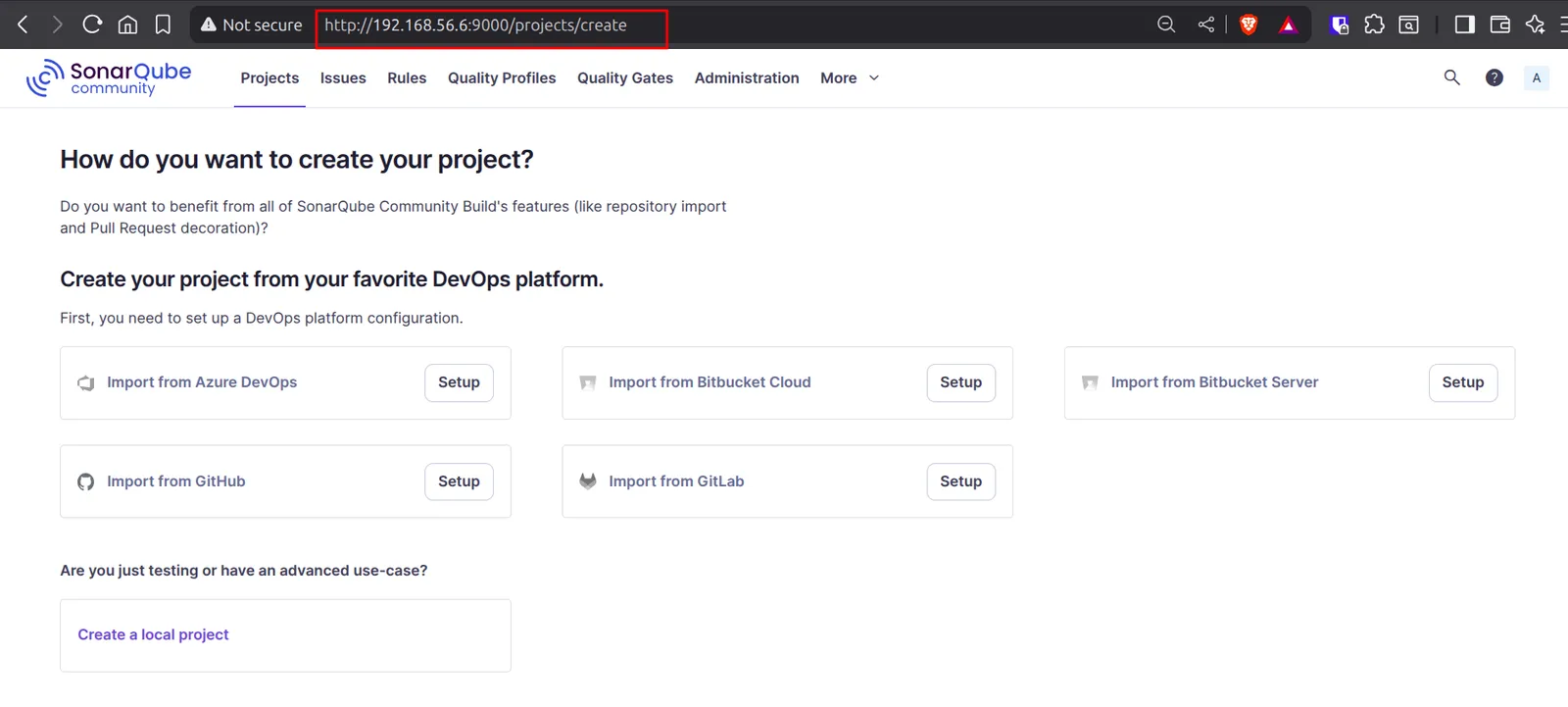Open the Brave Wallet icon
This screenshot has height=707, width=1568.
click(x=1499, y=25)
